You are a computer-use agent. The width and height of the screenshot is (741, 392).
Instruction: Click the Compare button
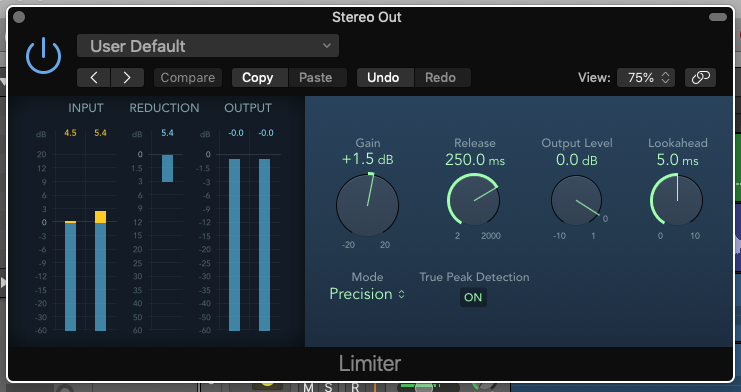[x=188, y=78]
